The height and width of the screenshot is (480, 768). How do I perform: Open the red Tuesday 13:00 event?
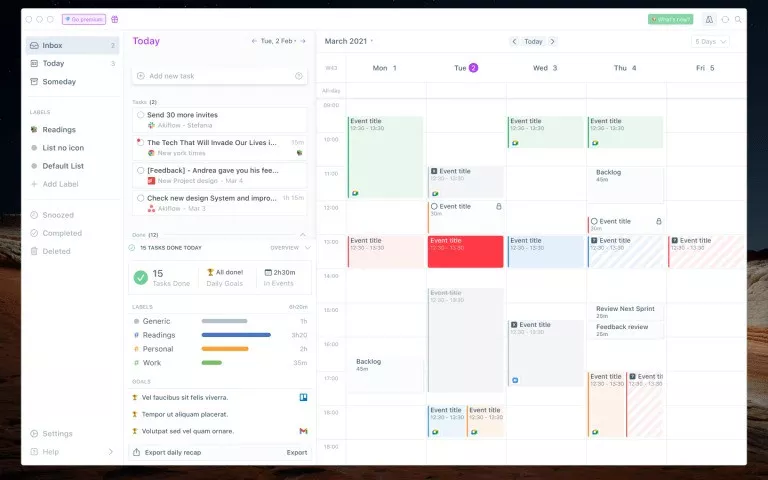[465, 252]
